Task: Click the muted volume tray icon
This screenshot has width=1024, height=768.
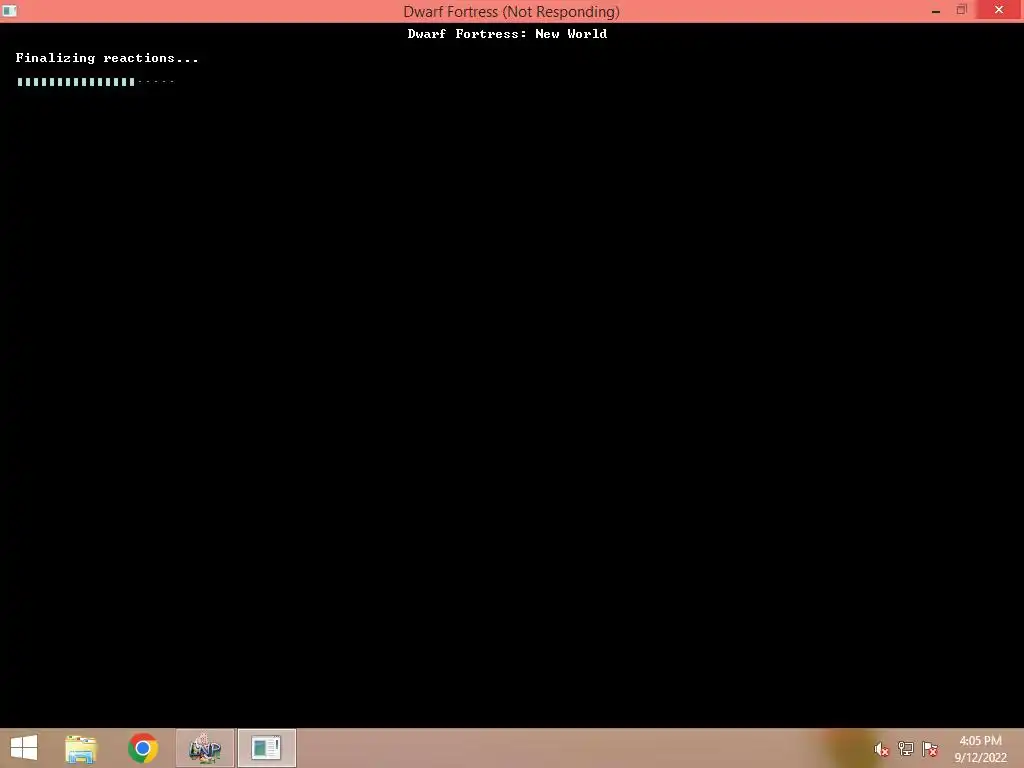Action: (x=881, y=749)
